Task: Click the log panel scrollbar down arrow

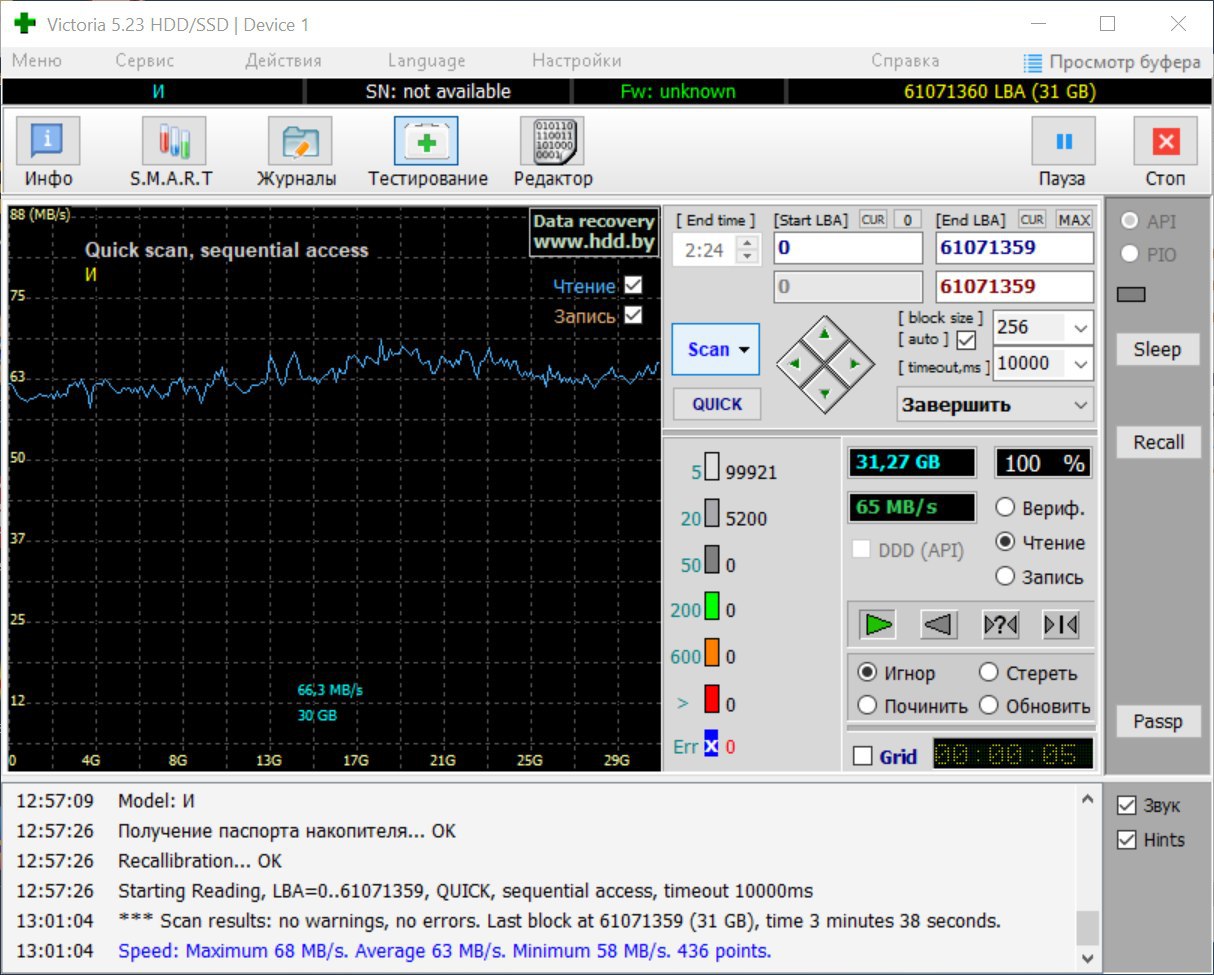Action: [x=1087, y=959]
